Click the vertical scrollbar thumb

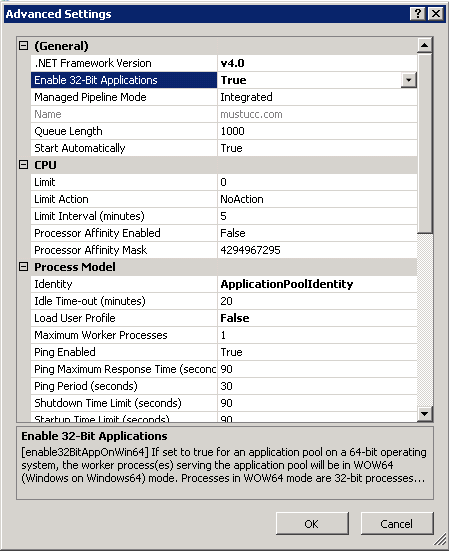click(425, 143)
